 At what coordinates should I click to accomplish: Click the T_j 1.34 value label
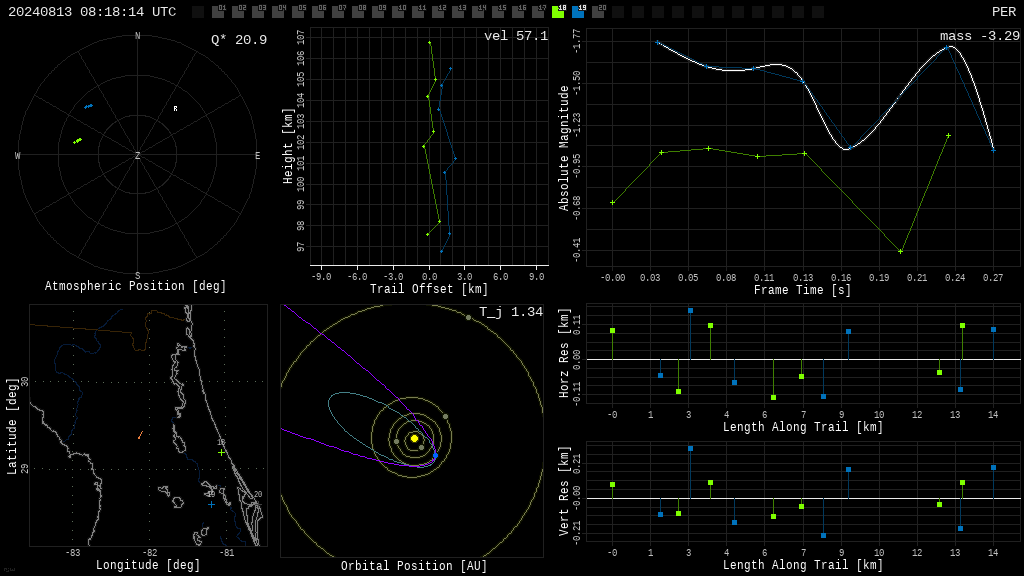pos(511,312)
